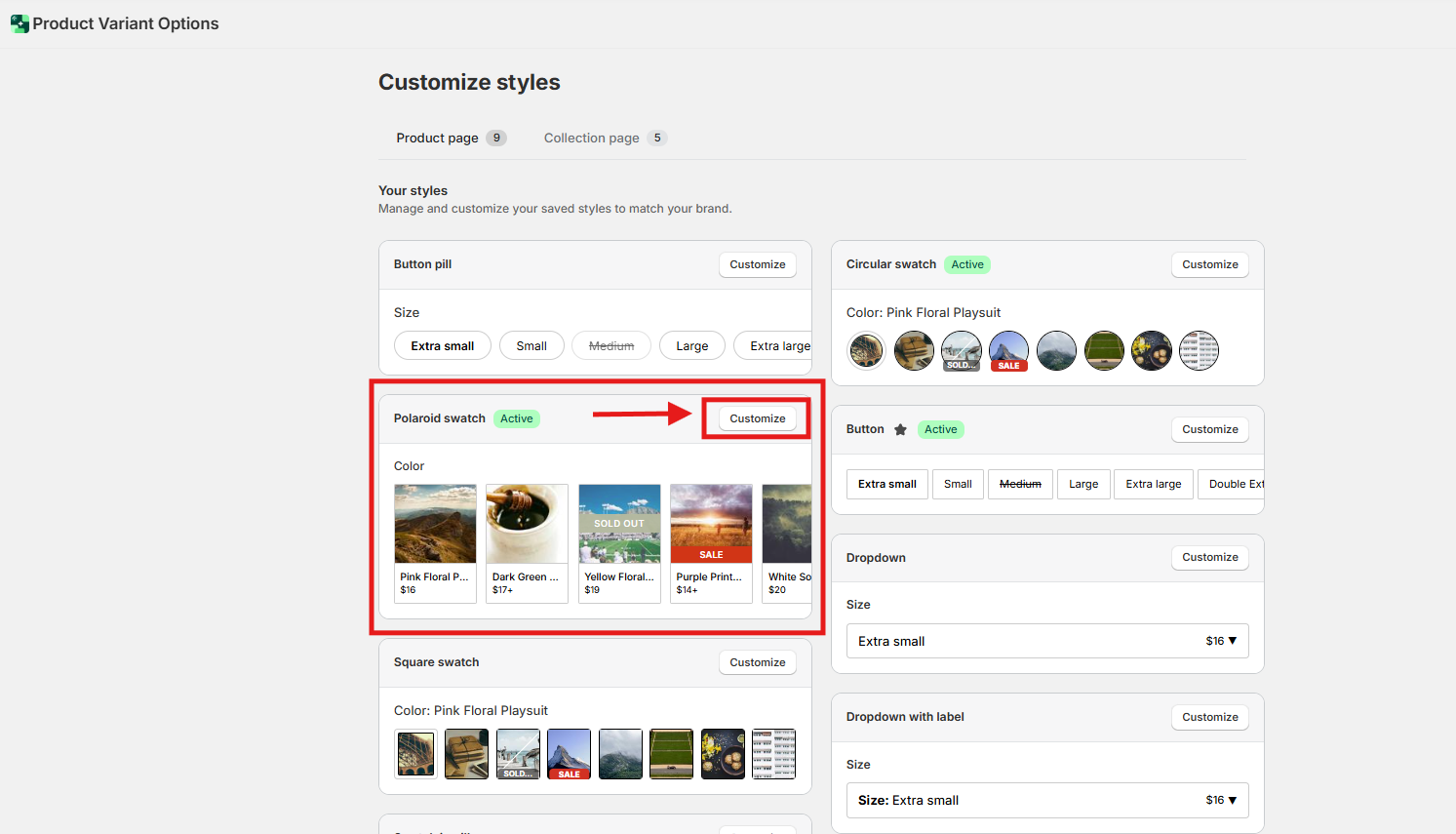Click the Pink Floral polaroid thumbnail
The height and width of the screenshot is (834, 1456).
tap(435, 525)
